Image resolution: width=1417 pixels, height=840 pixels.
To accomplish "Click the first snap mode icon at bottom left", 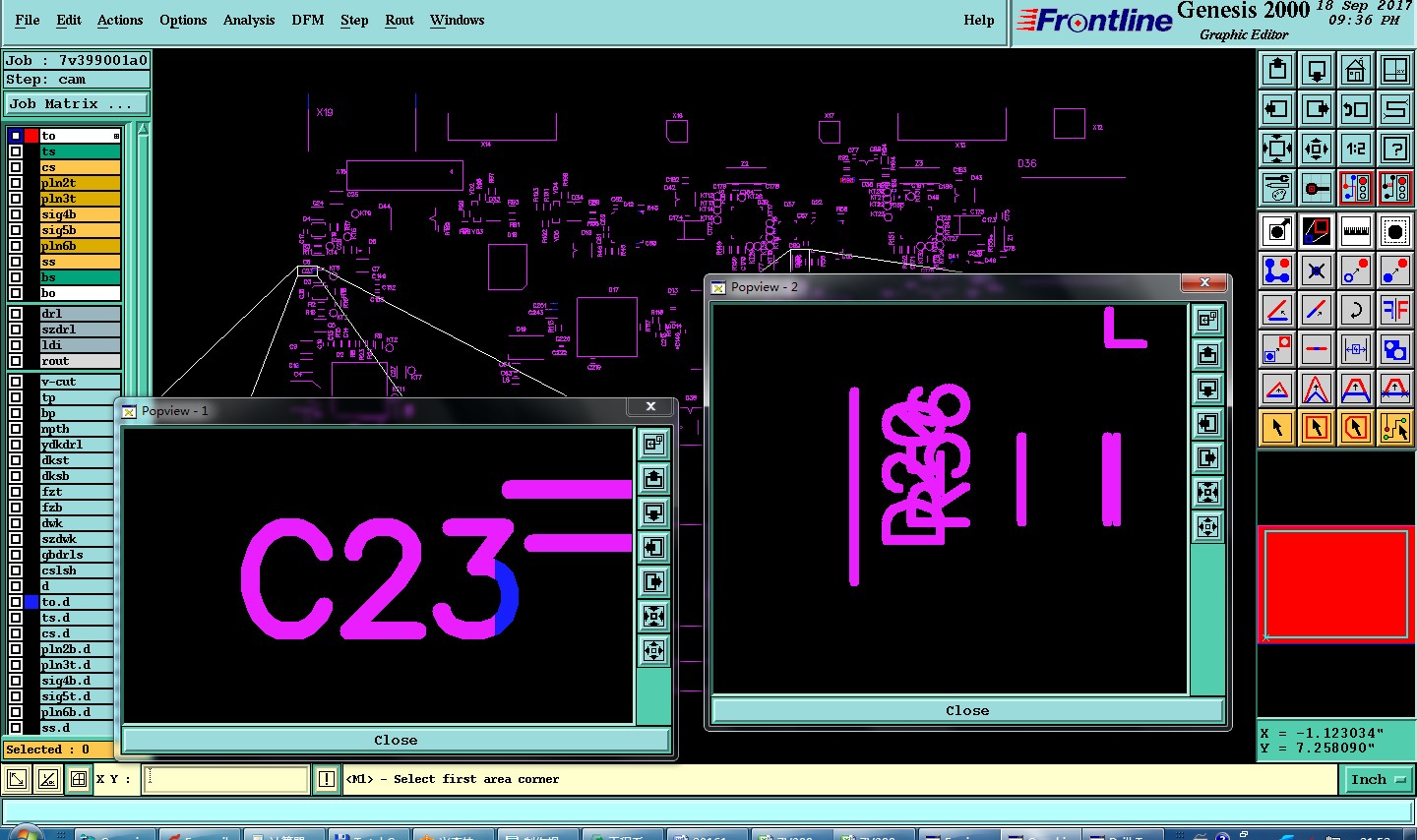I will click(x=17, y=780).
